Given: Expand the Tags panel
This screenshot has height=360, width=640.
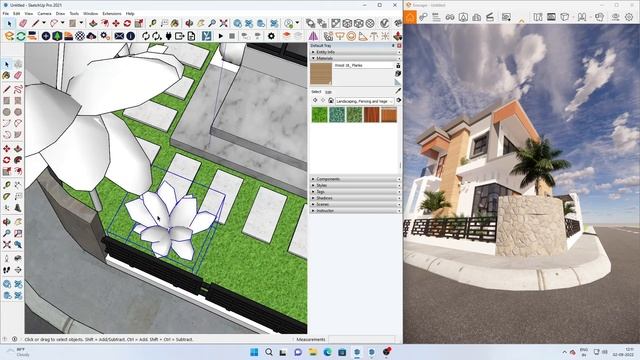Looking at the screenshot, I should [355, 192].
